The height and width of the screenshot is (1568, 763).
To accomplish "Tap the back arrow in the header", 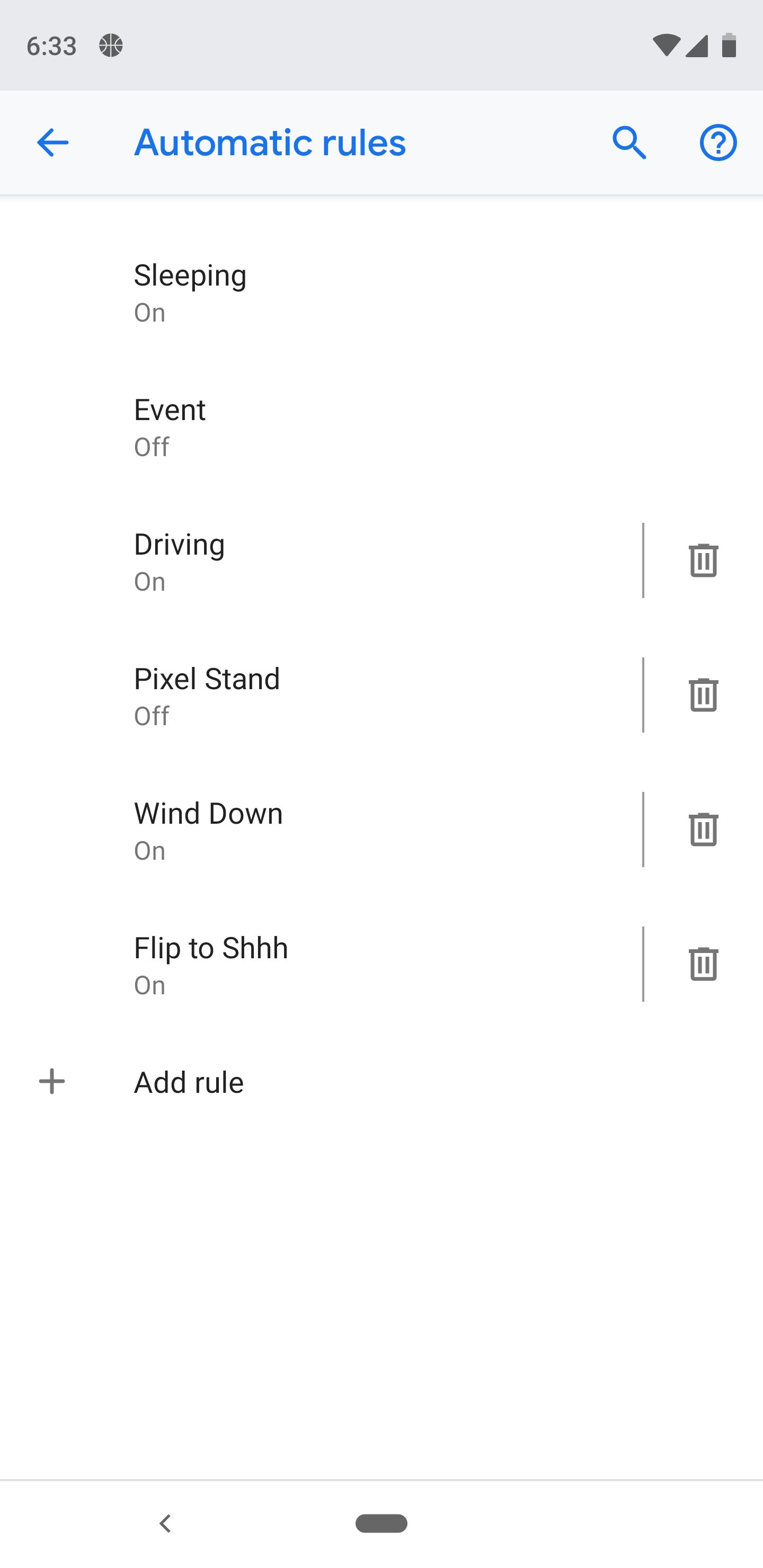I will tap(52, 142).
